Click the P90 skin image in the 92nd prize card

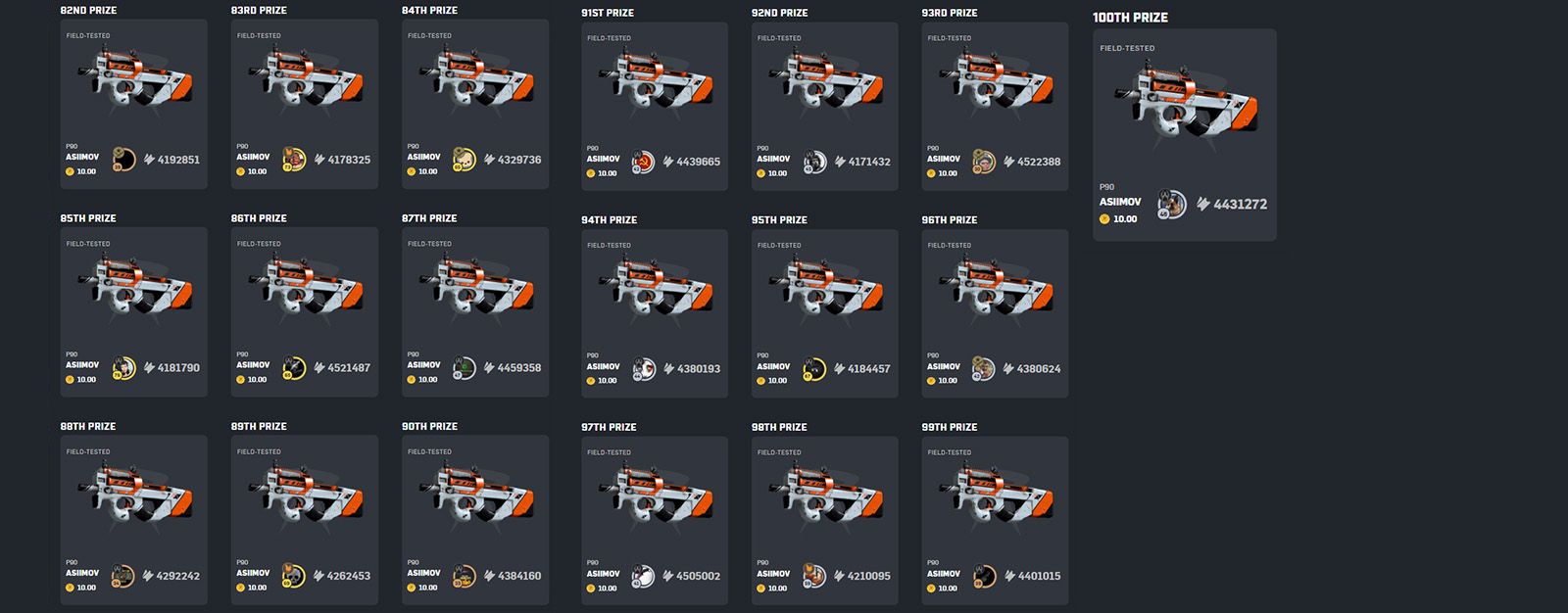(826, 83)
